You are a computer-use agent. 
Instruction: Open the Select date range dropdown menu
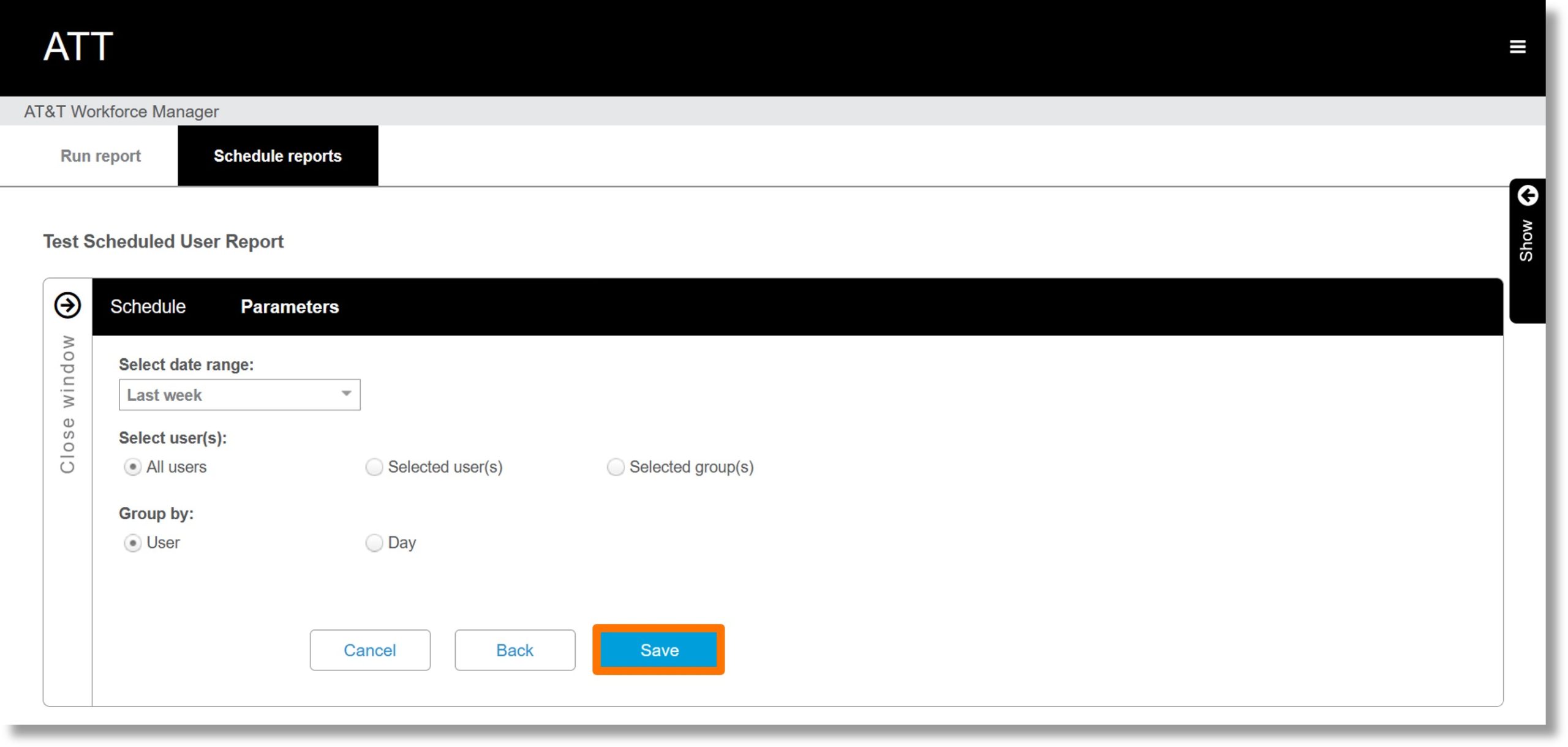click(x=238, y=394)
